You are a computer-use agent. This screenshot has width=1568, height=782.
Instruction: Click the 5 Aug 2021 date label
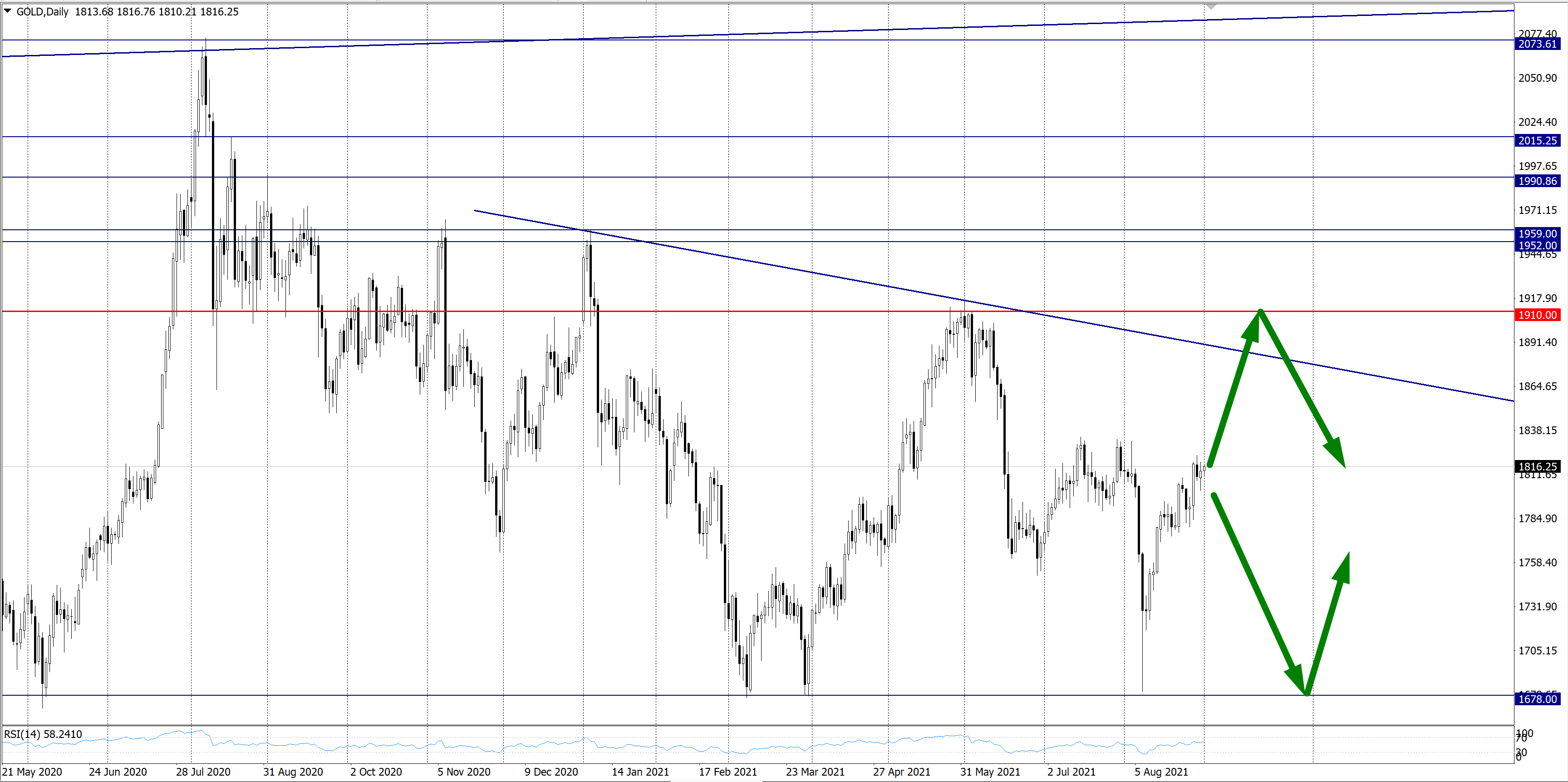pyautogui.click(x=1161, y=772)
